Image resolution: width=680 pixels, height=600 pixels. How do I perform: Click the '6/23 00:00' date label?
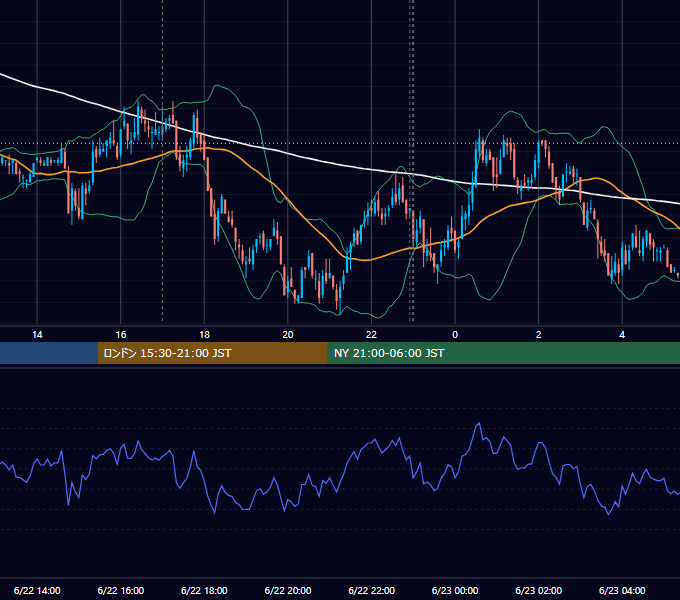(x=455, y=590)
